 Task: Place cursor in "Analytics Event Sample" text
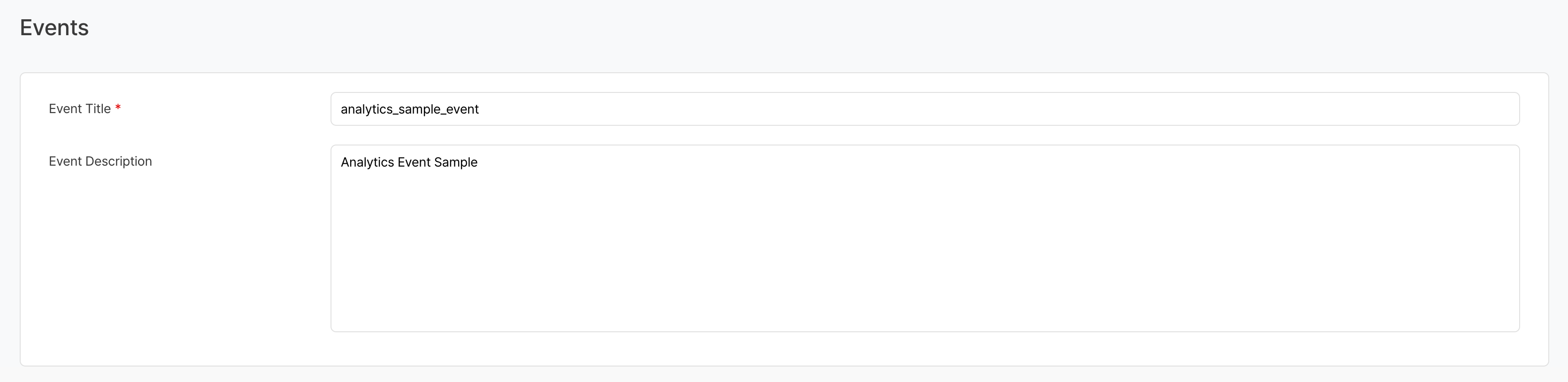tap(408, 162)
